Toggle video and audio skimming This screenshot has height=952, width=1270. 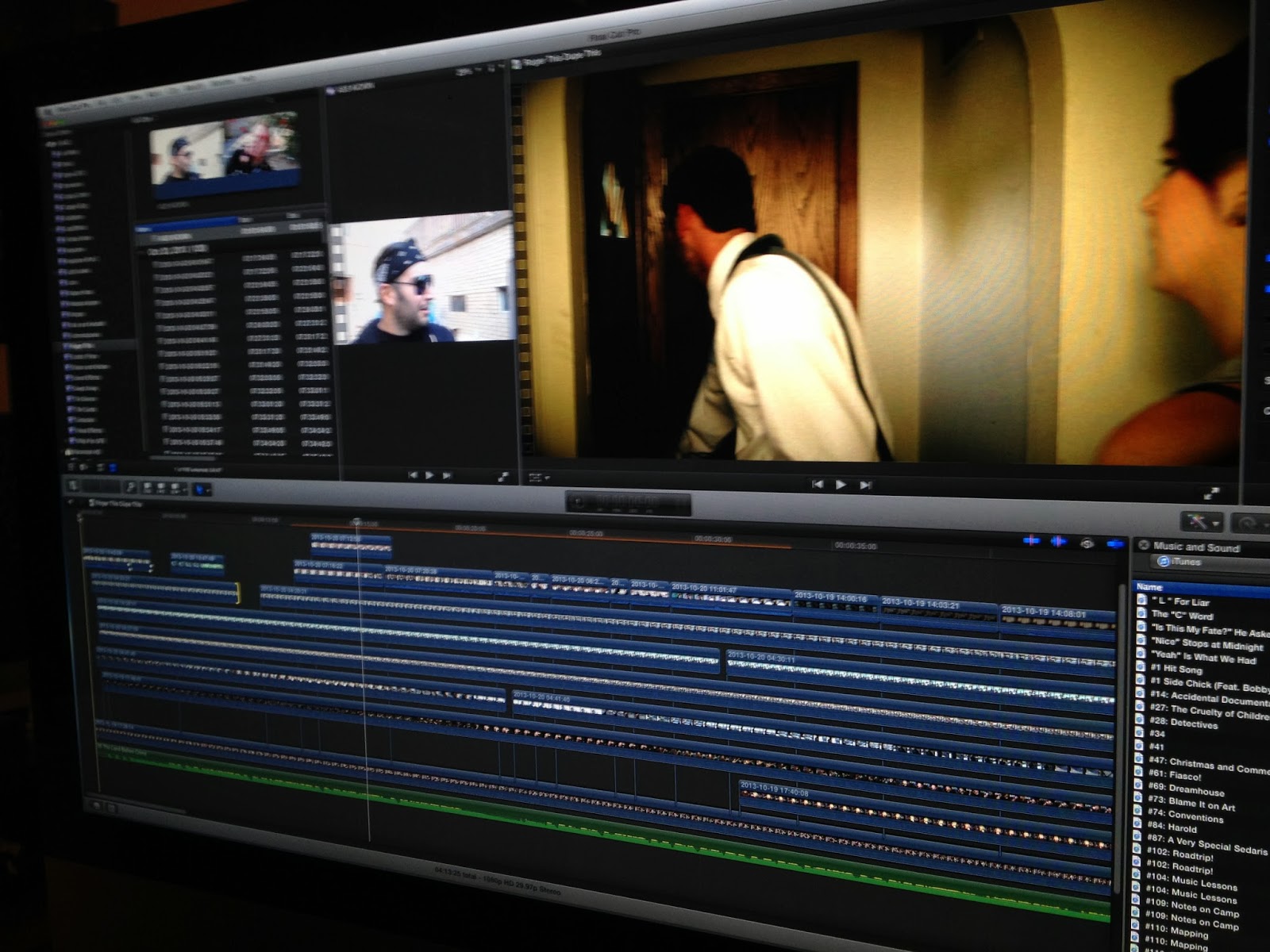pyautogui.click(x=1031, y=540)
